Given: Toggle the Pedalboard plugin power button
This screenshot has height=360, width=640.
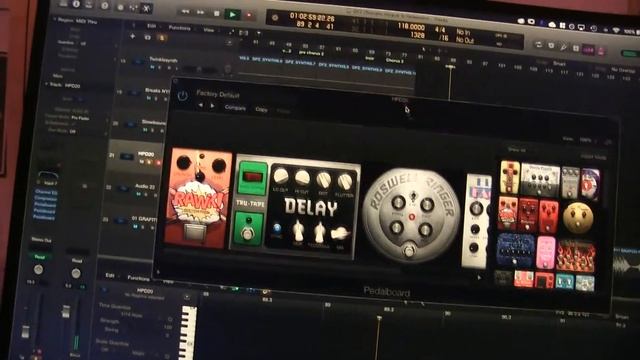Looking at the screenshot, I should tap(182, 96).
